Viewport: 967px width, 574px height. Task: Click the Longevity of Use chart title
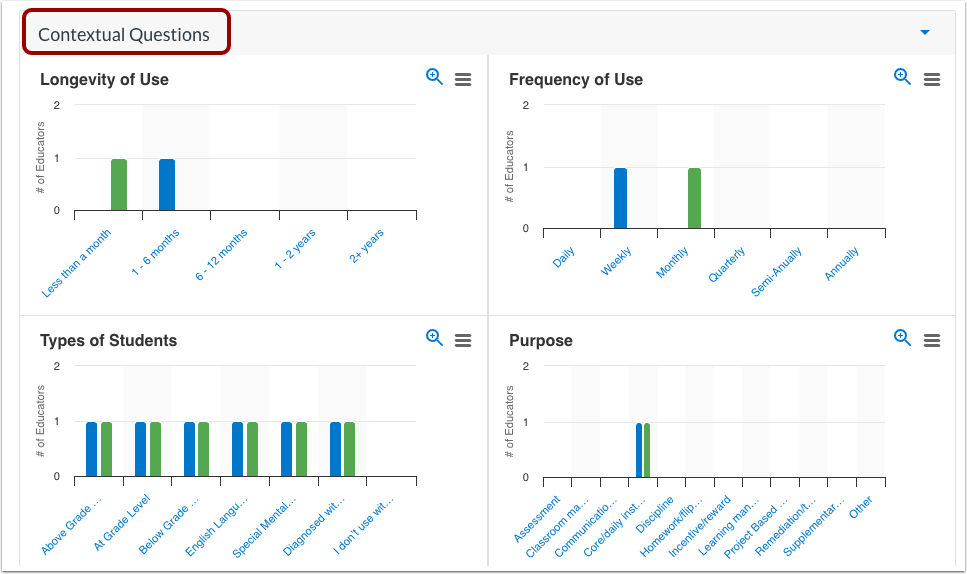pyautogui.click(x=104, y=80)
